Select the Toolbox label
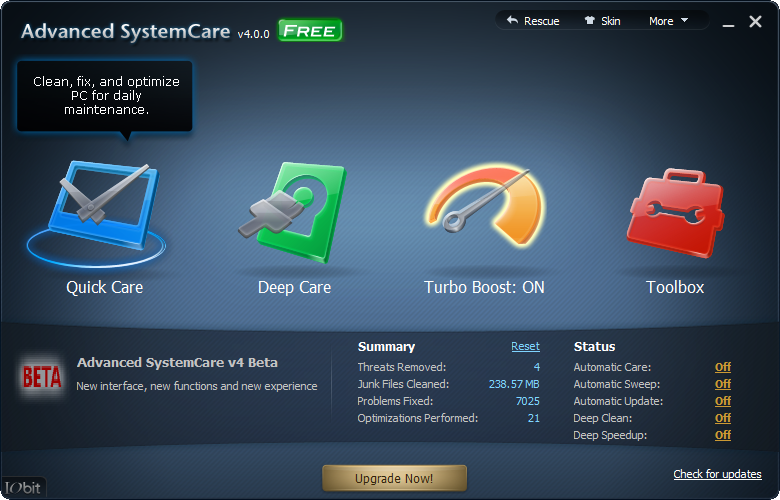The image size is (780, 500). tap(675, 287)
